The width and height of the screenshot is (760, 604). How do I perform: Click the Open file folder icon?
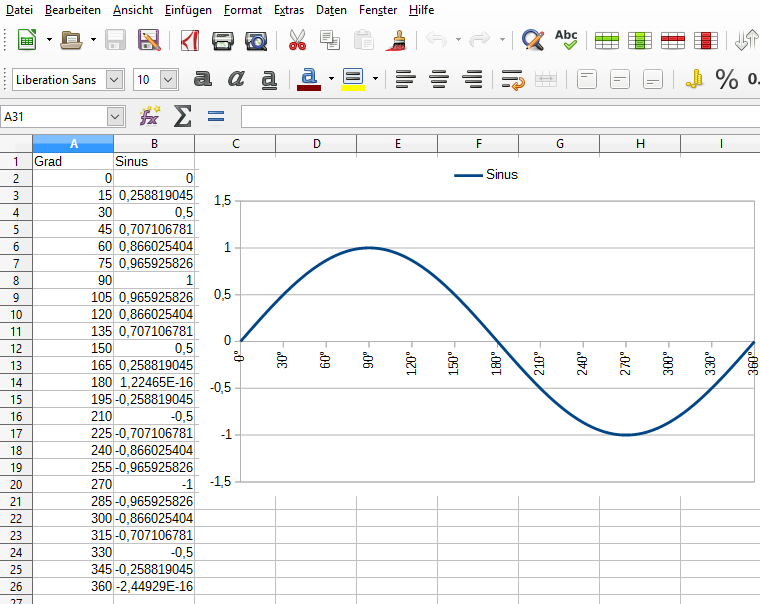point(71,40)
